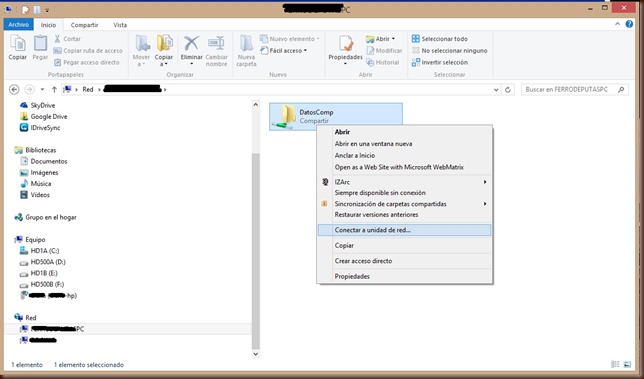
Task: Click the Buscar search field
Action: (575, 90)
